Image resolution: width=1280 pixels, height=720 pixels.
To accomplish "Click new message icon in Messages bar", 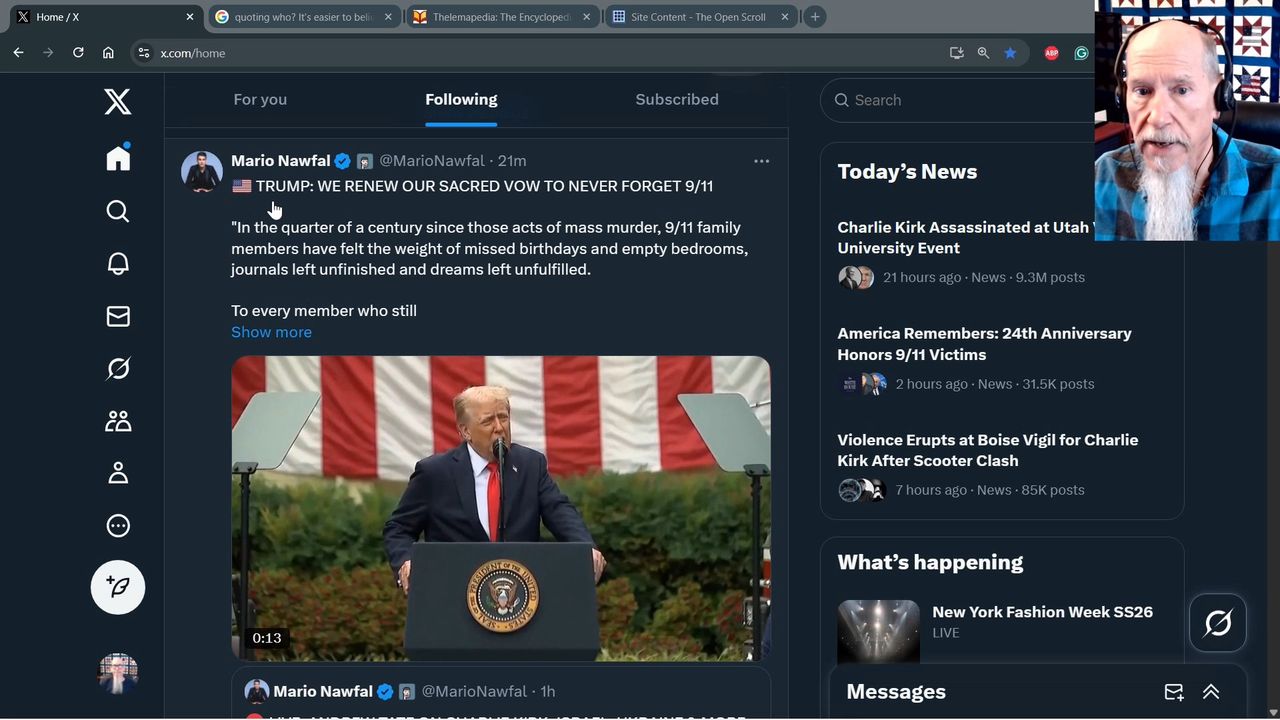I will click(1174, 692).
